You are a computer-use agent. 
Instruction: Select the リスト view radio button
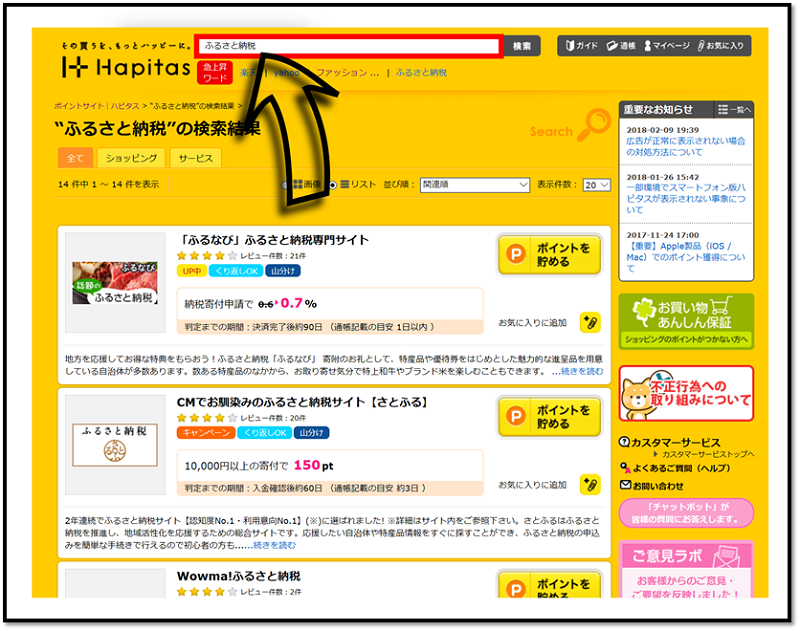tap(333, 185)
